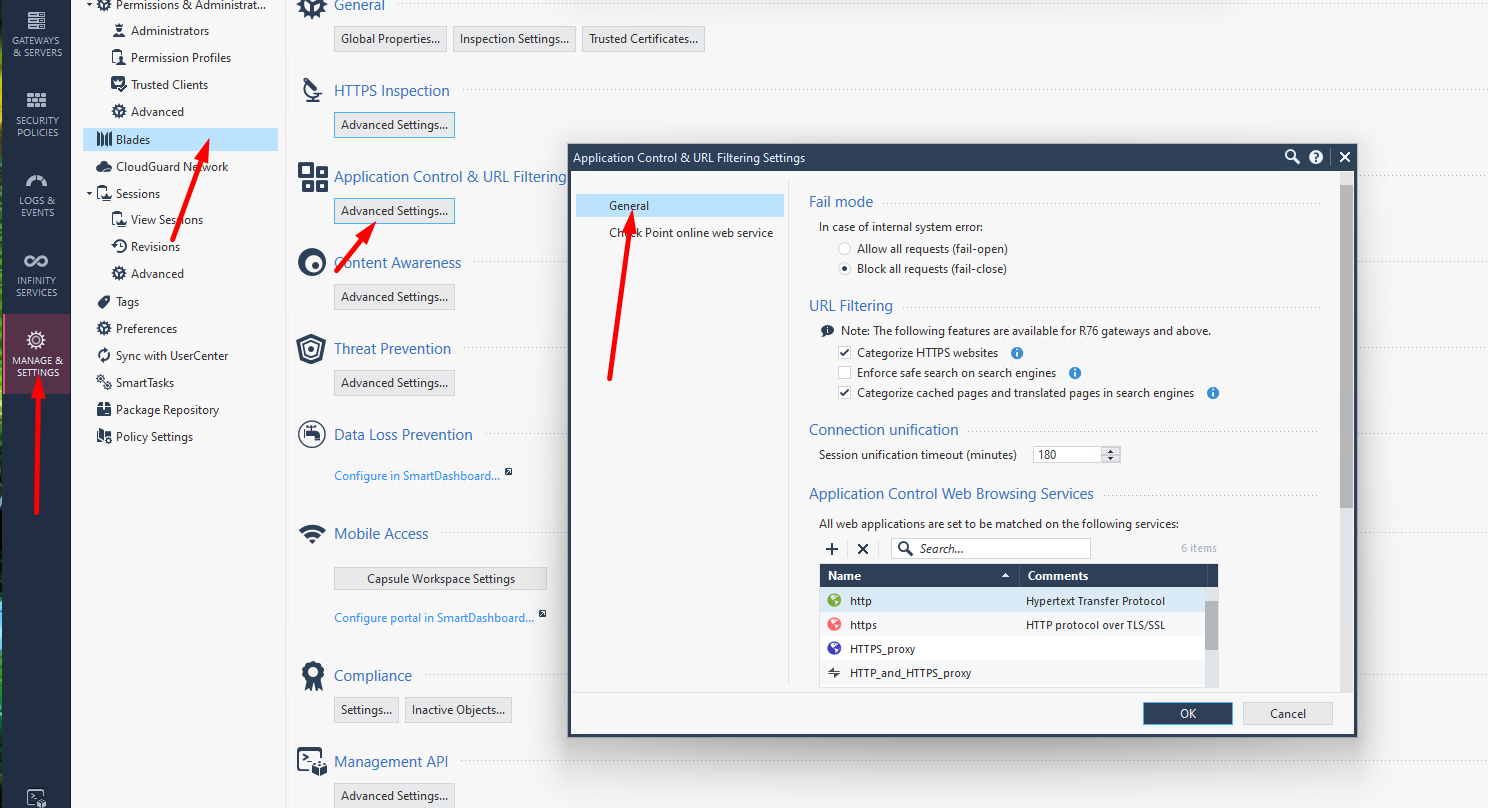Image resolution: width=1488 pixels, height=808 pixels.
Task: Open the command line icon in the sidebar
Action: click(36, 797)
